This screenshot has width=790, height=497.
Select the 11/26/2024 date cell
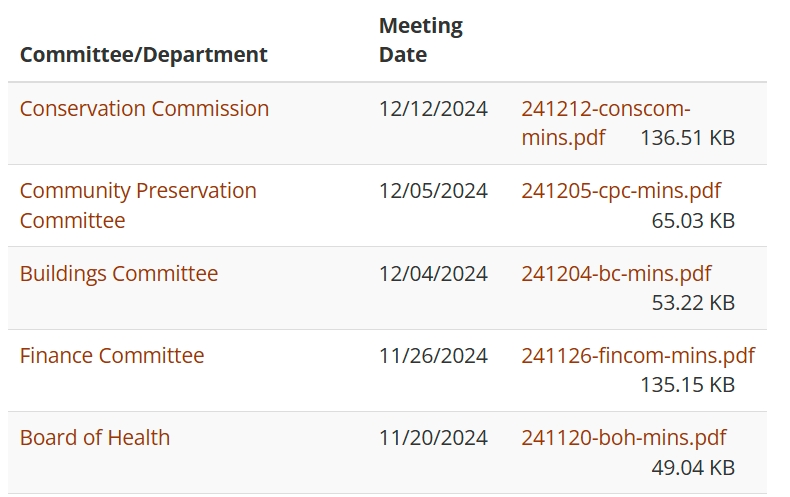click(x=433, y=356)
